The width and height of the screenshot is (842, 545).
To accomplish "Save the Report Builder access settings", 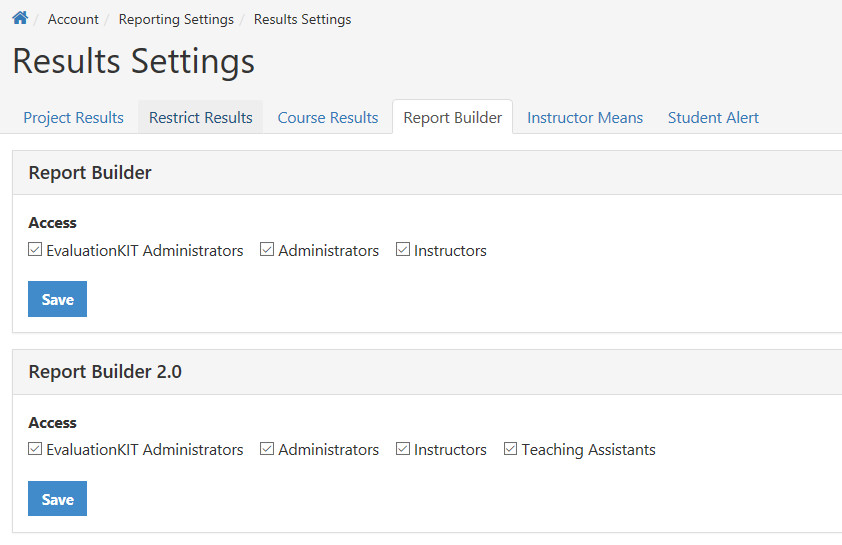I will tap(57, 299).
